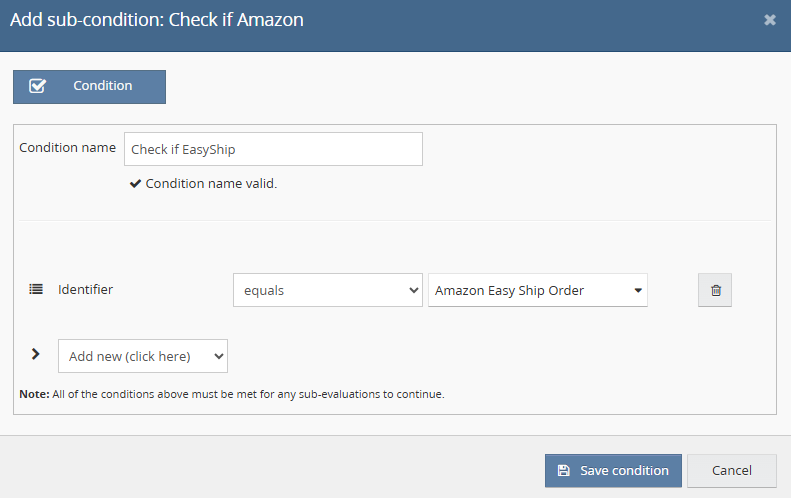
Task: Click the checkmark icon before "Condition name valid"
Action: [135, 184]
